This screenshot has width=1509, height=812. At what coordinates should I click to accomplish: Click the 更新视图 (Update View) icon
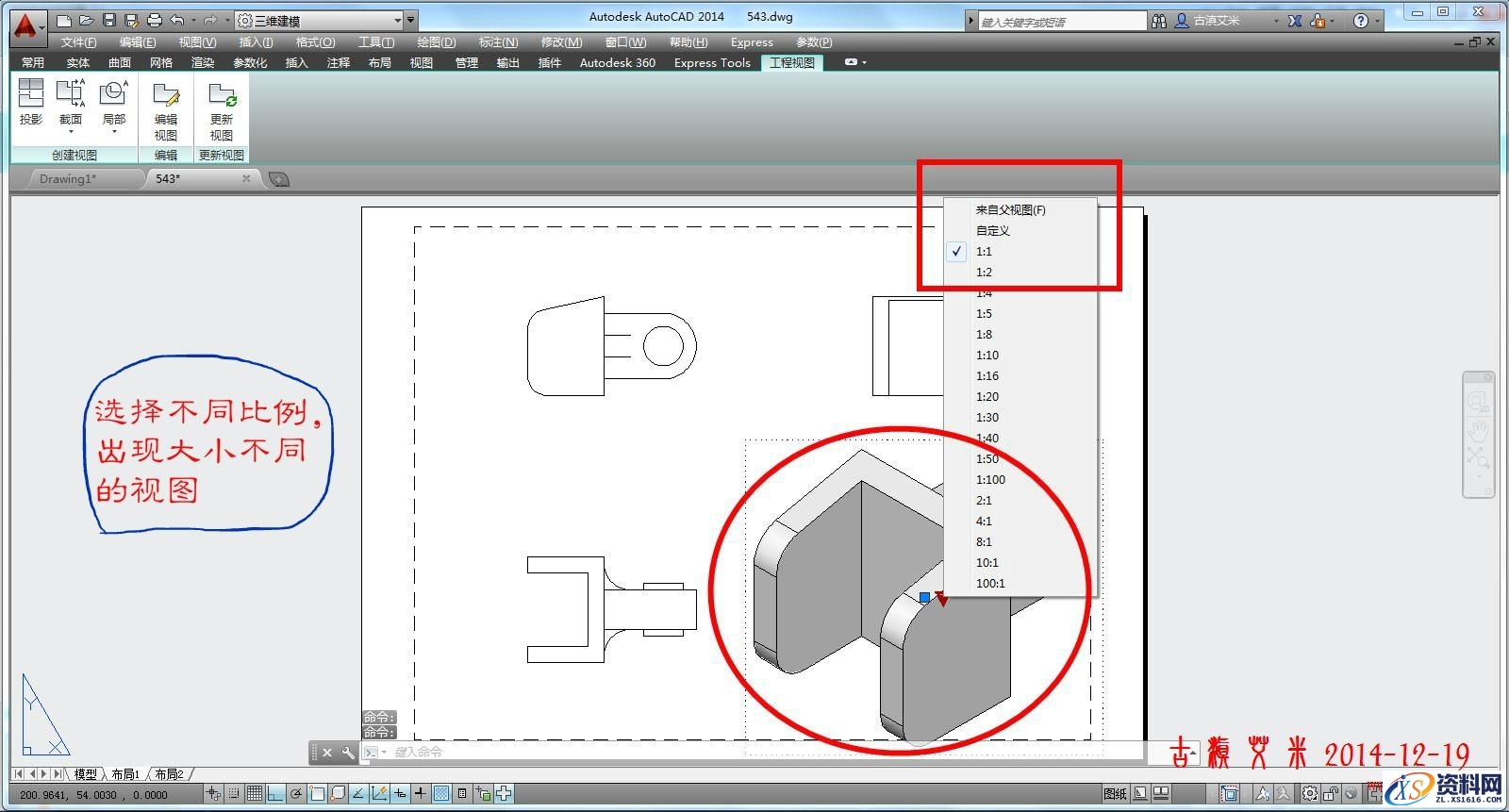pyautogui.click(x=222, y=110)
